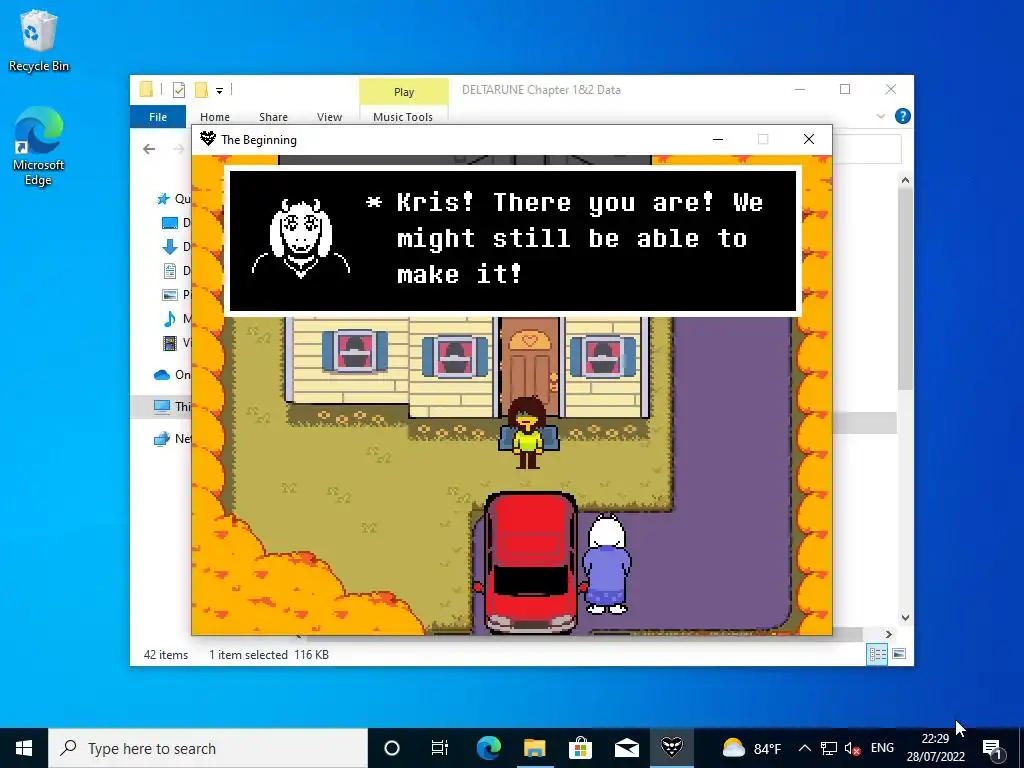Select the Music note item in navigation pane
Viewport: 1024px width, 768px height.
pos(175,319)
